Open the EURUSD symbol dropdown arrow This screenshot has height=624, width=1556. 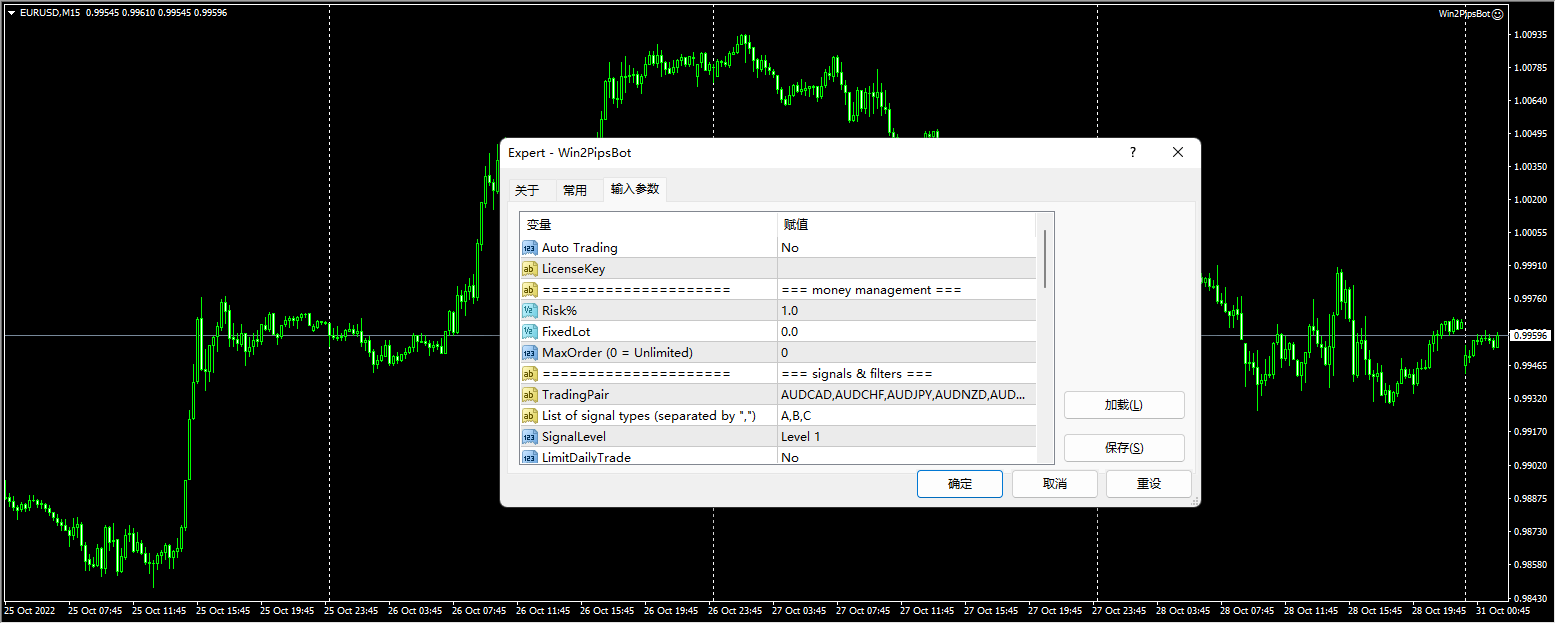[x=11, y=13]
